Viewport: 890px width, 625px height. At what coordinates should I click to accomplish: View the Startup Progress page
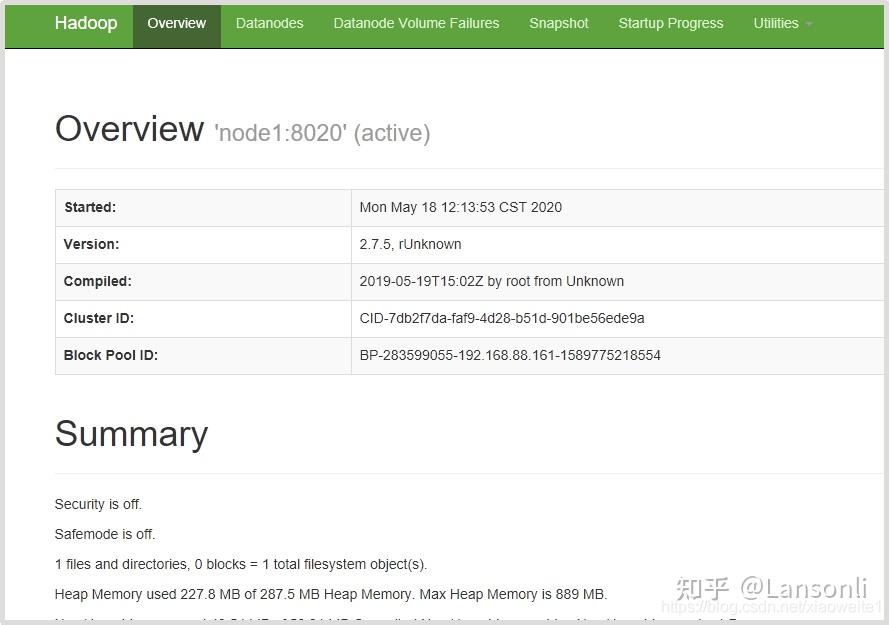click(671, 23)
